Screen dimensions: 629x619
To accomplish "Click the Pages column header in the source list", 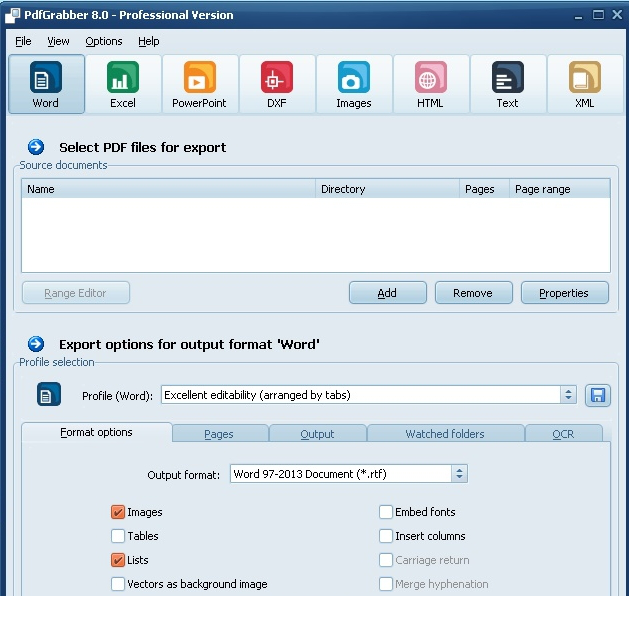I will pos(484,189).
